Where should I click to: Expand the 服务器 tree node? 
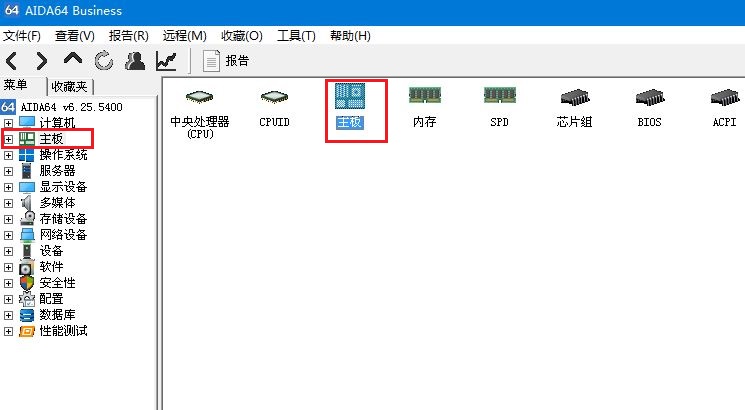8,171
